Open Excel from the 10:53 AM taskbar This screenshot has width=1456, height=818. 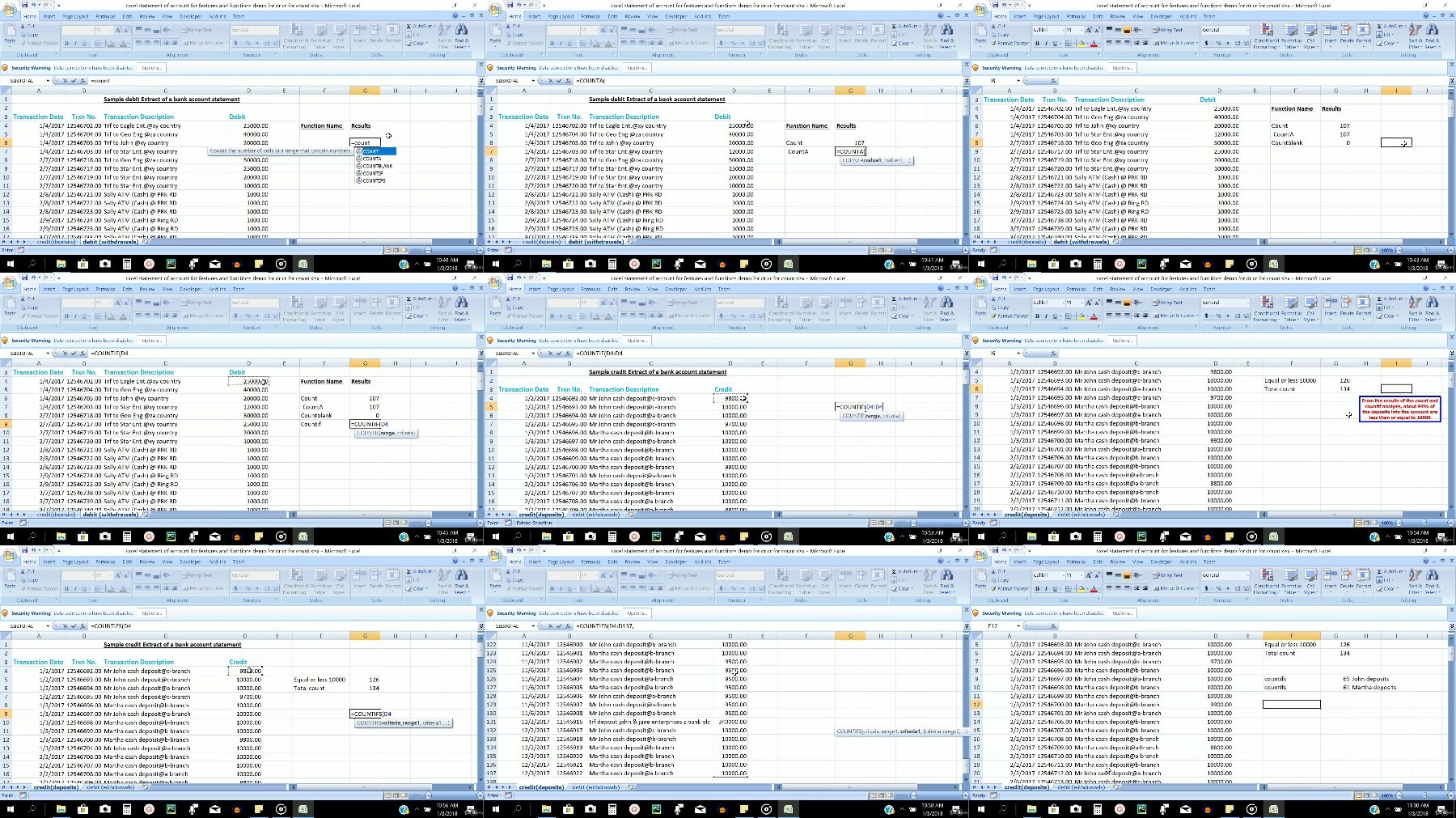click(788, 536)
